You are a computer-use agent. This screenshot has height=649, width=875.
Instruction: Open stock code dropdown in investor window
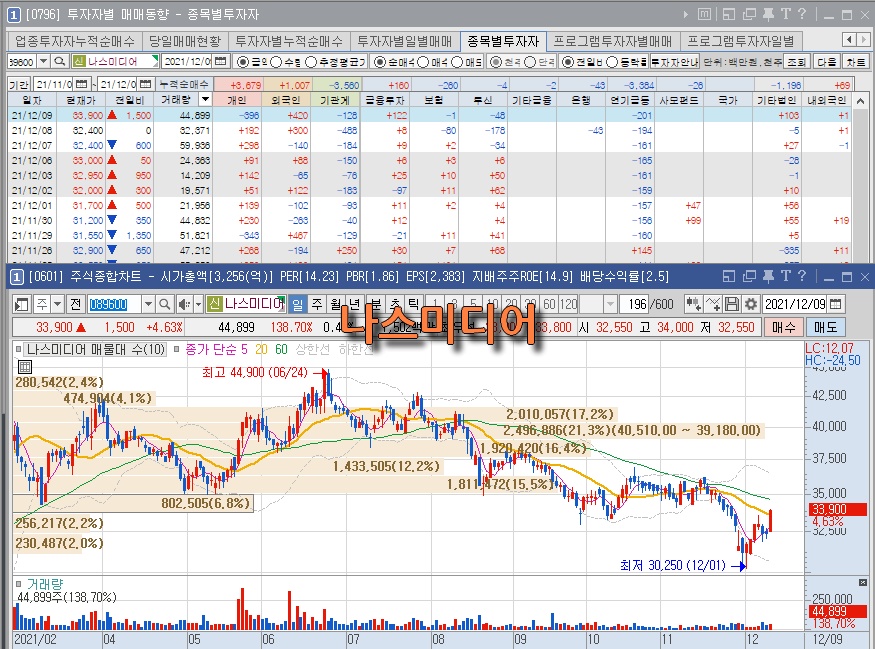(44, 61)
